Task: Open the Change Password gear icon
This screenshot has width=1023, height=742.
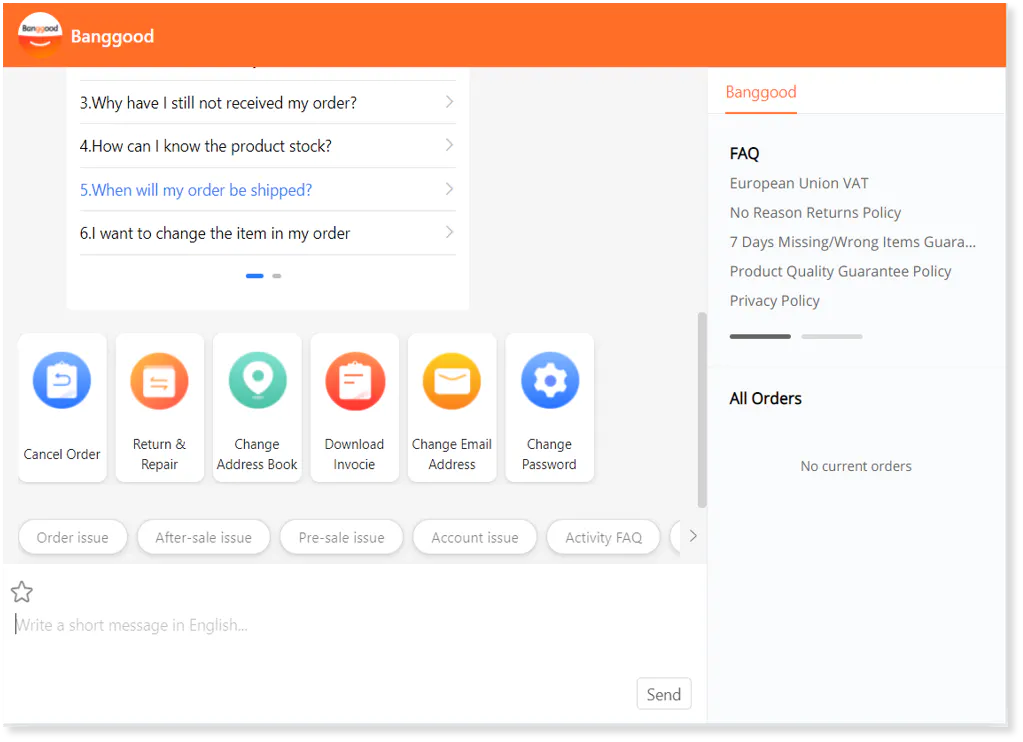Action: [x=549, y=380]
